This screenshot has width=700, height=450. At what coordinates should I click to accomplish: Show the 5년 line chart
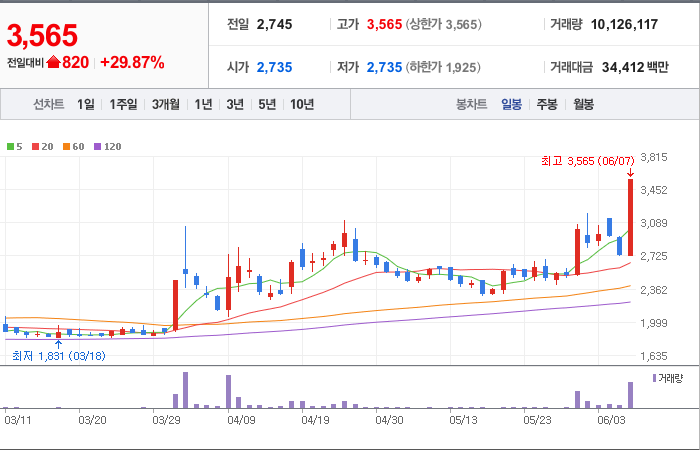coord(267,104)
